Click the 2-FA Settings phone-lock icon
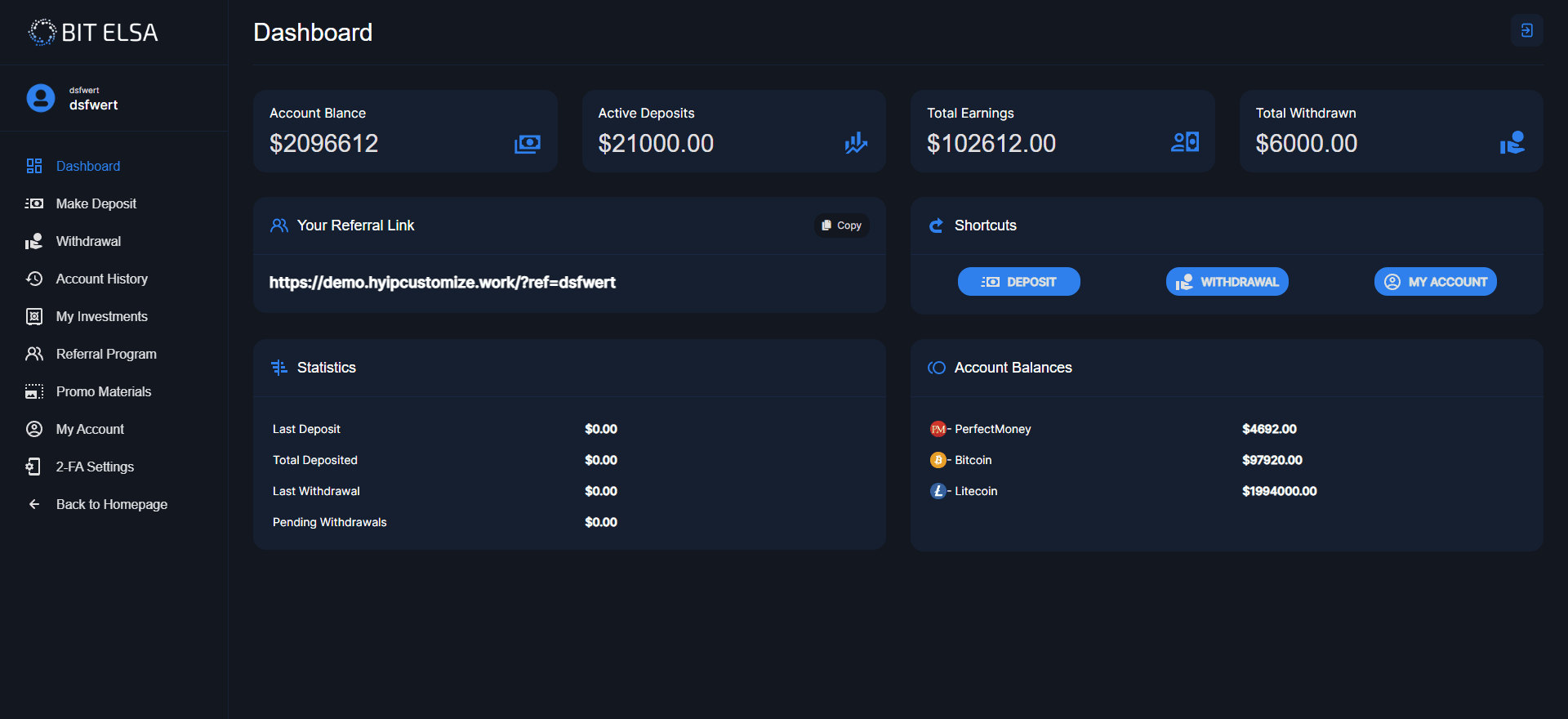 33,467
